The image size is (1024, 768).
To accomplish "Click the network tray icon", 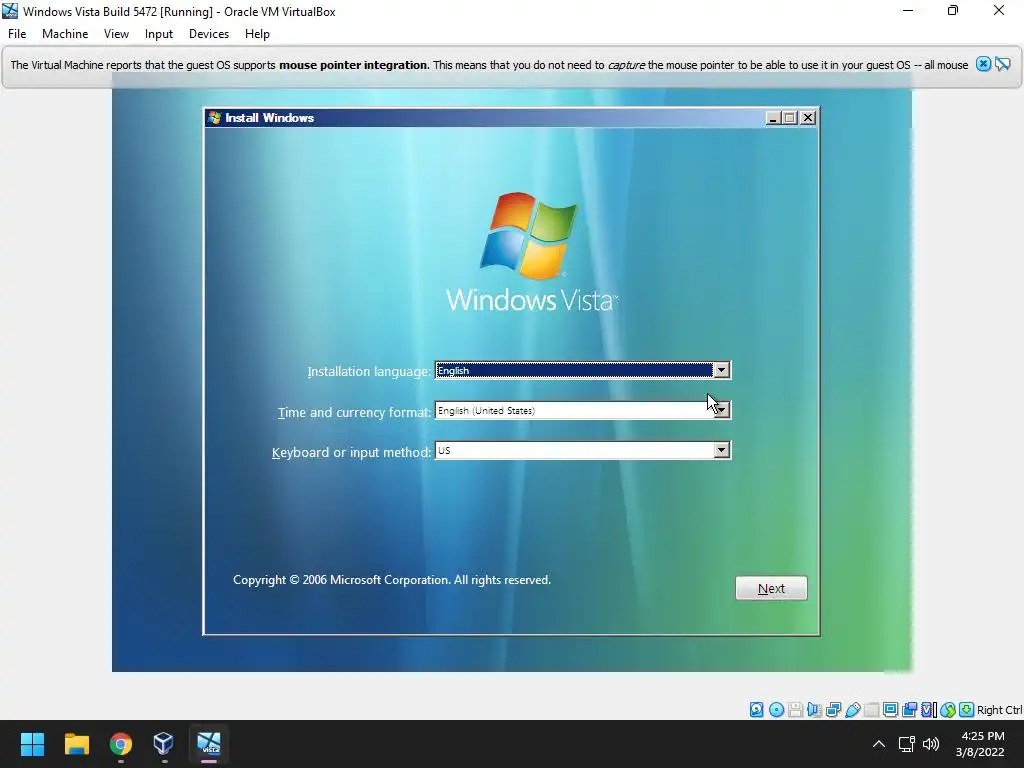I will [x=906, y=744].
